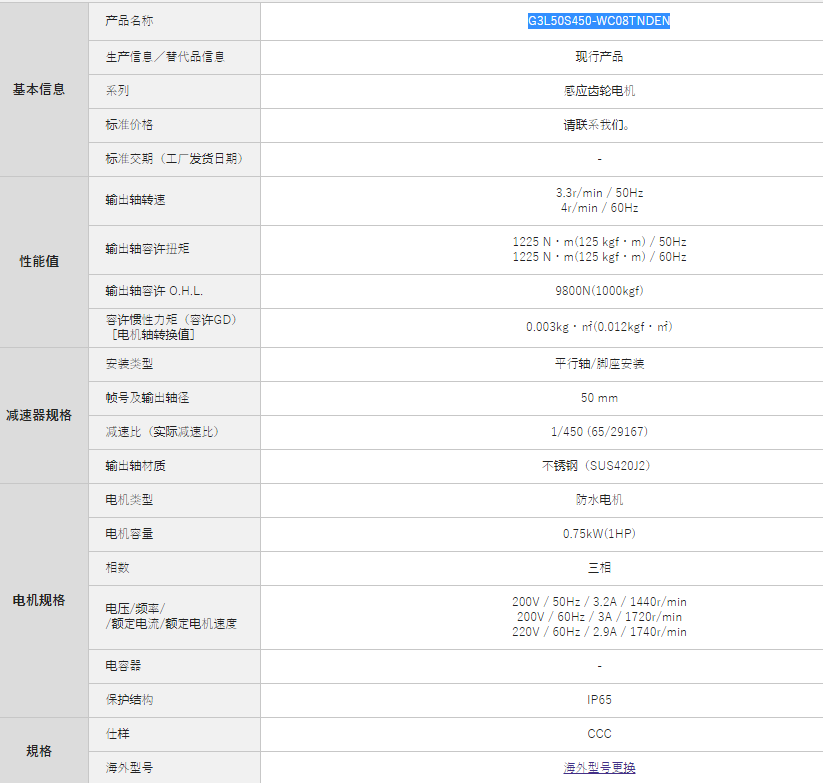The width and height of the screenshot is (823, 783).
Task: Click the 电机规格 section header
Action: (39, 600)
